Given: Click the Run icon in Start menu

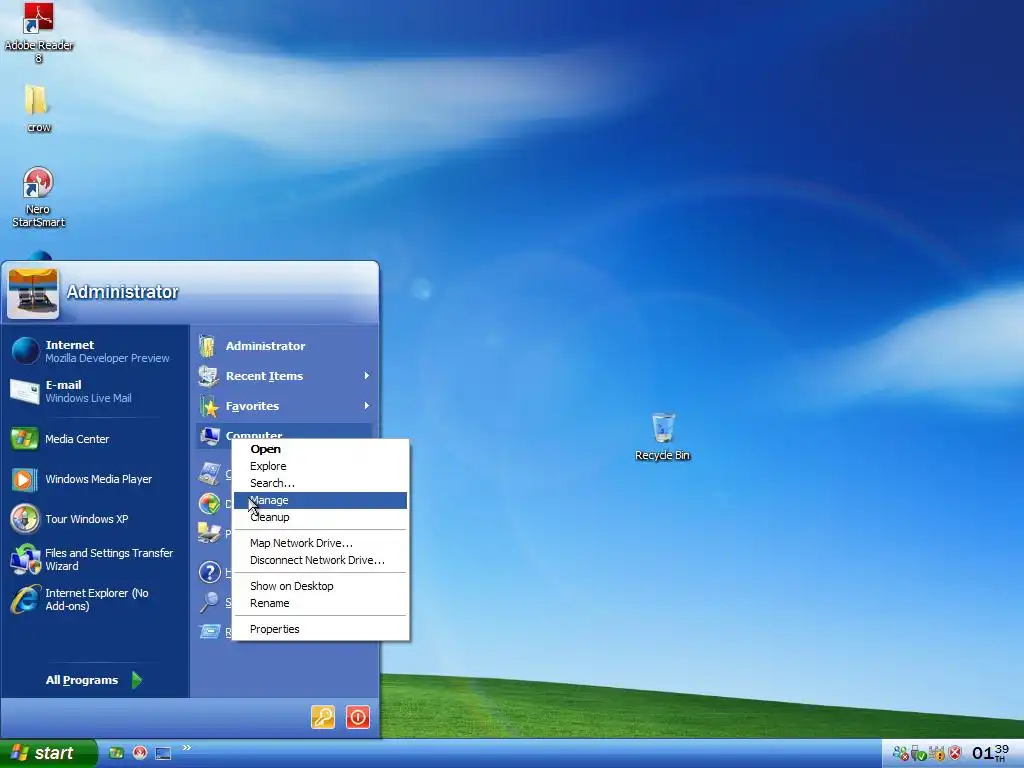Looking at the screenshot, I should click(x=210, y=632).
